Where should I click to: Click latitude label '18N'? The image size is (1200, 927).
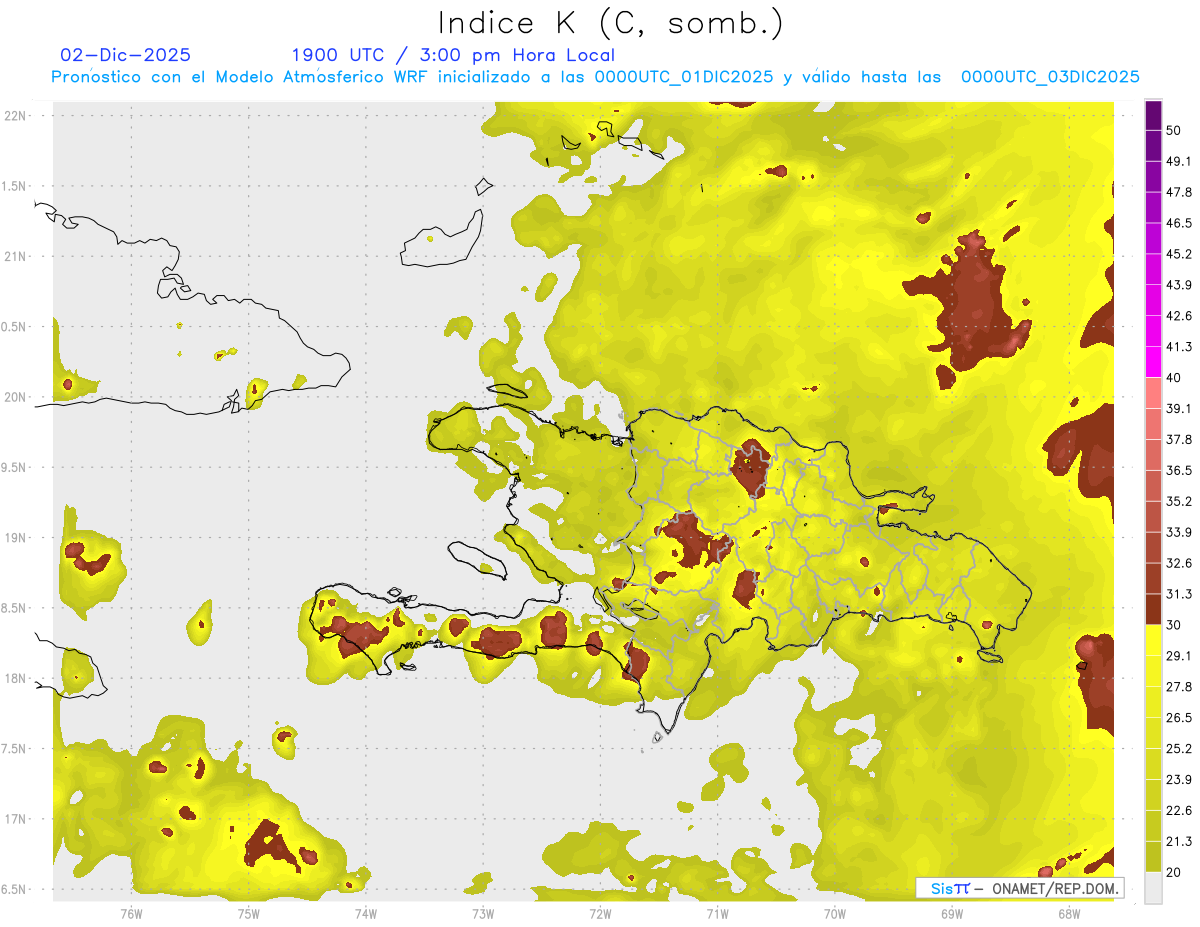pyautogui.click(x=16, y=679)
